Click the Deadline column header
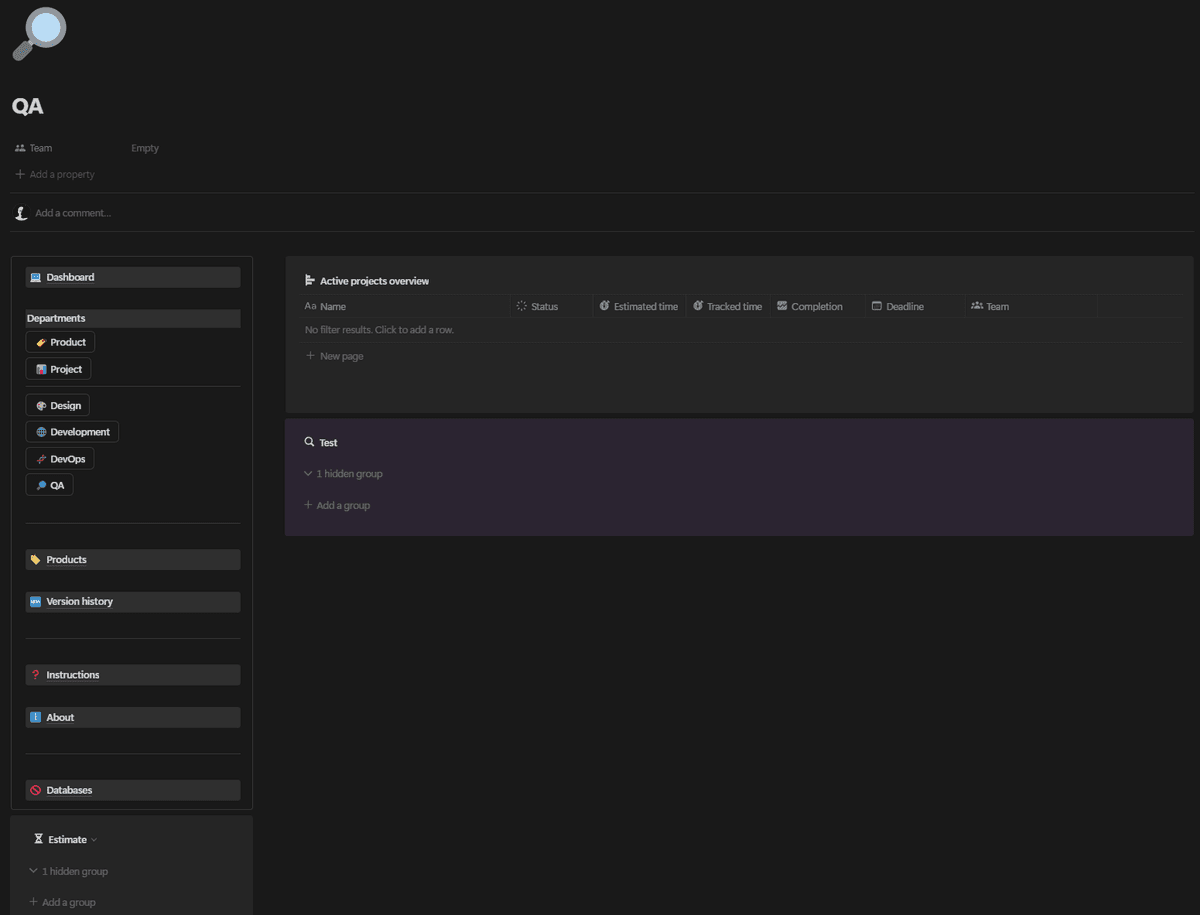1200x915 pixels. point(904,307)
